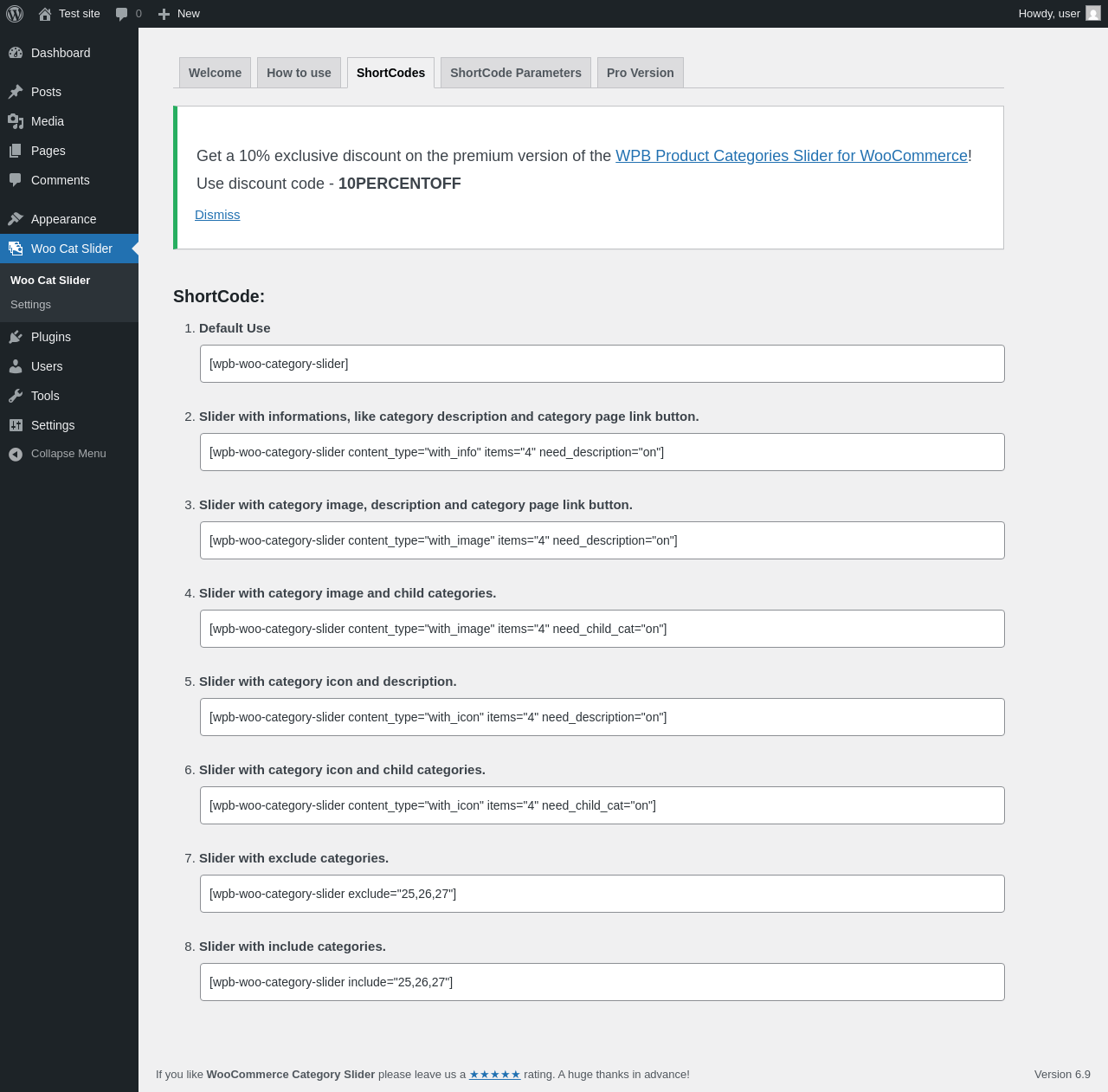This screenshot has height=1092, width=1108.
Task: Click the Tools wrench icon
Action: (x=16, y=396)
